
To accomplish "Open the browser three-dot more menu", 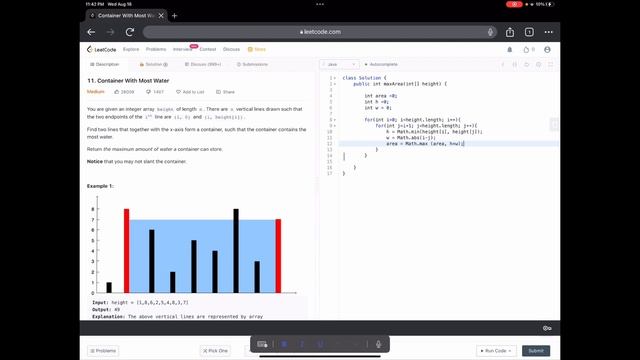I will coord(549,32).
